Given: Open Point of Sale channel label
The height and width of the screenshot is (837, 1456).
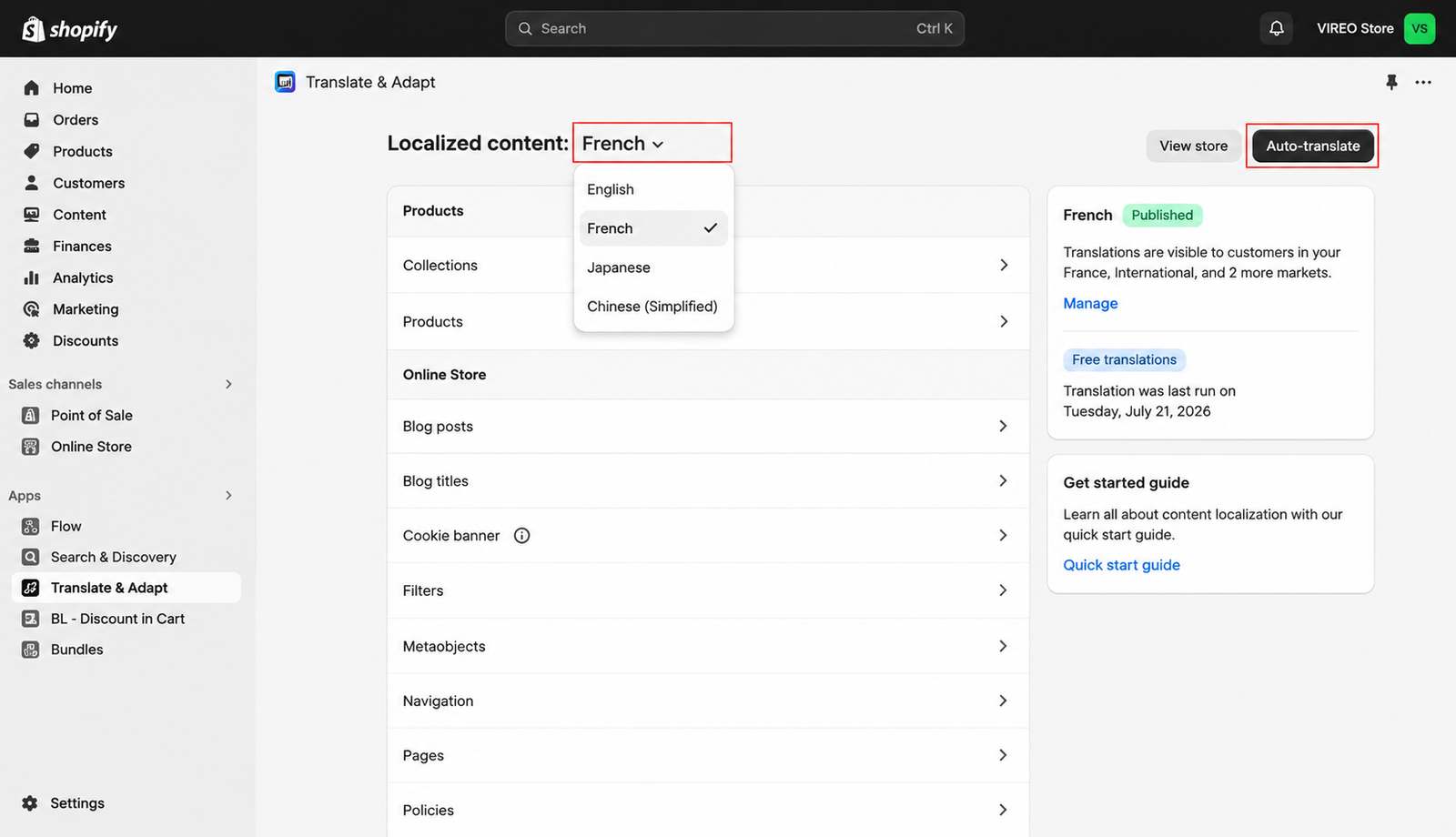Looking at the screenshot, I should tap(92, 415).
